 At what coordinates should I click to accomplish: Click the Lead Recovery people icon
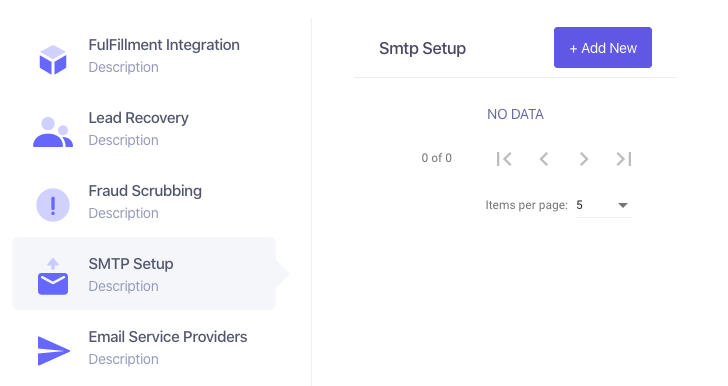point(53,132)
